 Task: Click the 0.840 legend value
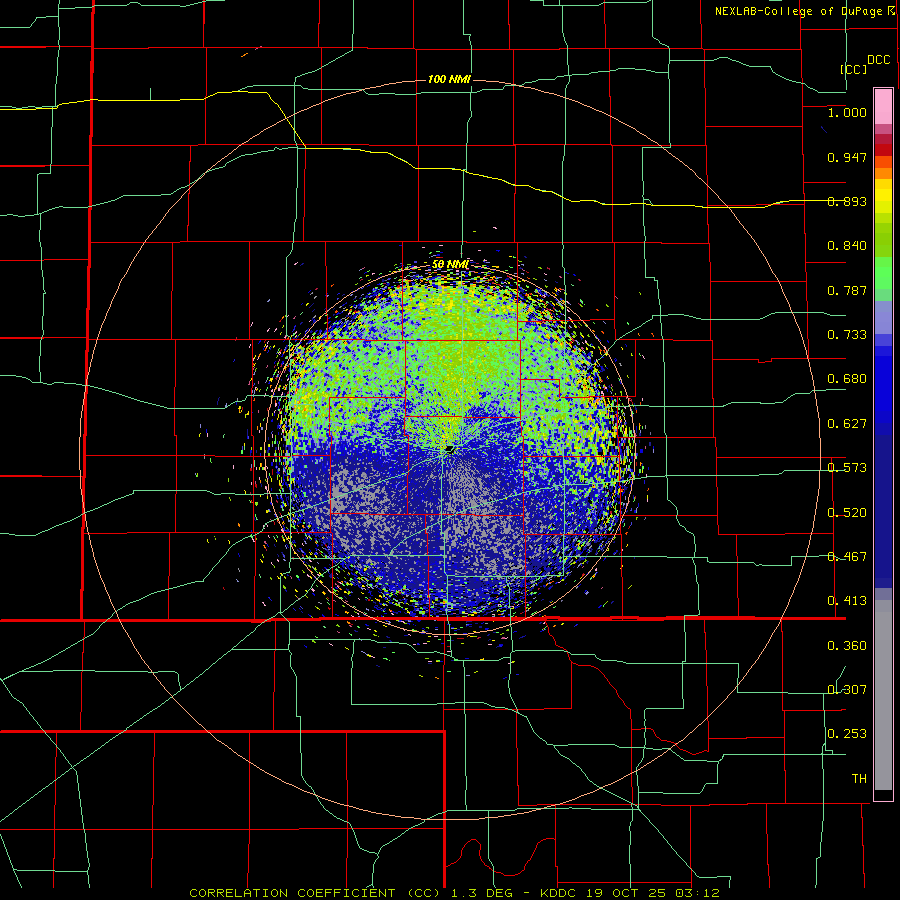click(x=847, y=246)
